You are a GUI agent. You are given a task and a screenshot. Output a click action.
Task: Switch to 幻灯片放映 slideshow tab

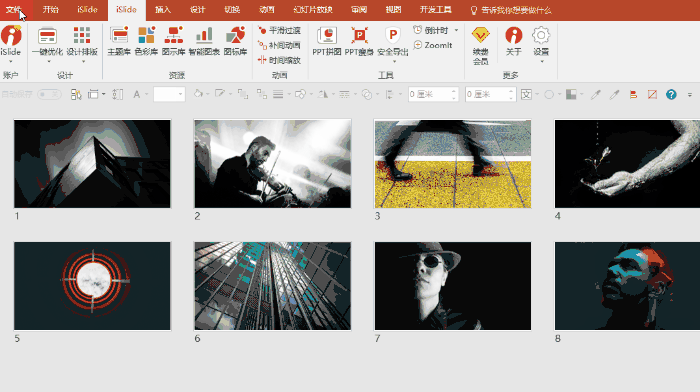(x=313, y=10)
